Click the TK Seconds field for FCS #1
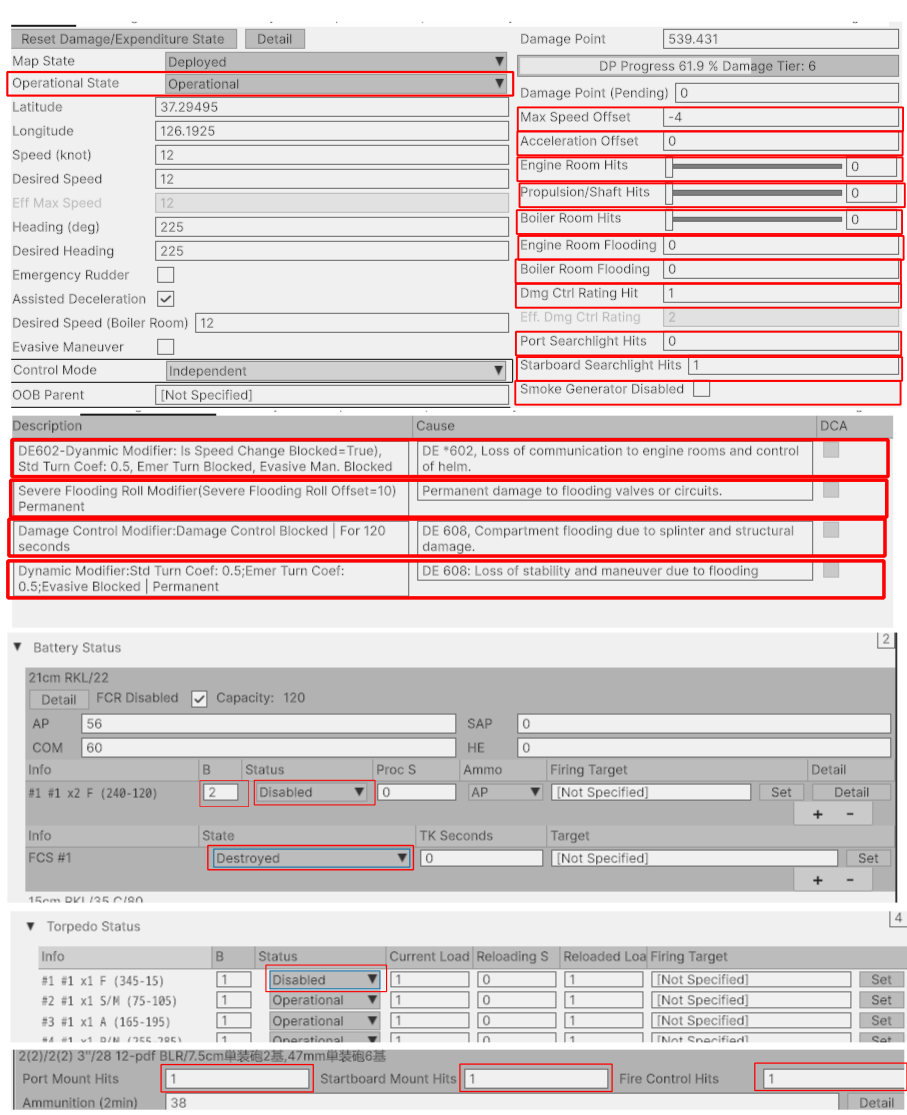This screenshot has height=1115, width=907. pyautogui.click(x=482, y=858)
